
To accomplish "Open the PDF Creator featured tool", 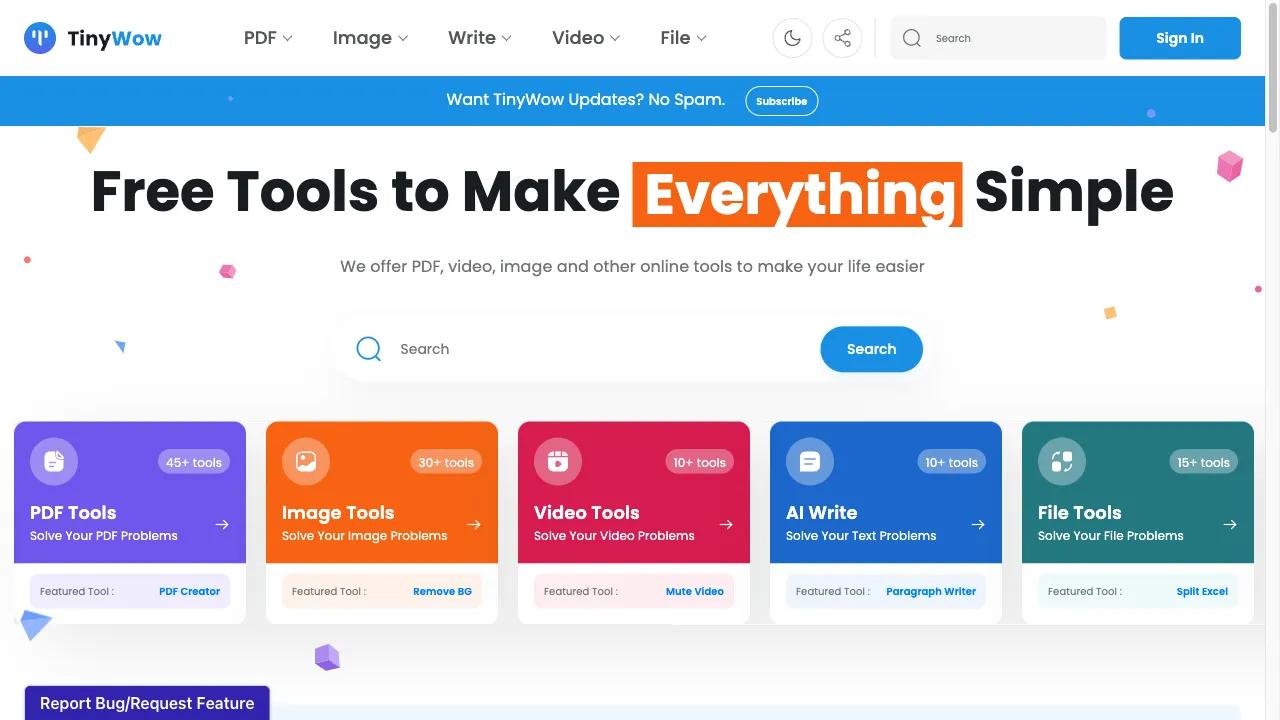I will click(x=189, y=591).
